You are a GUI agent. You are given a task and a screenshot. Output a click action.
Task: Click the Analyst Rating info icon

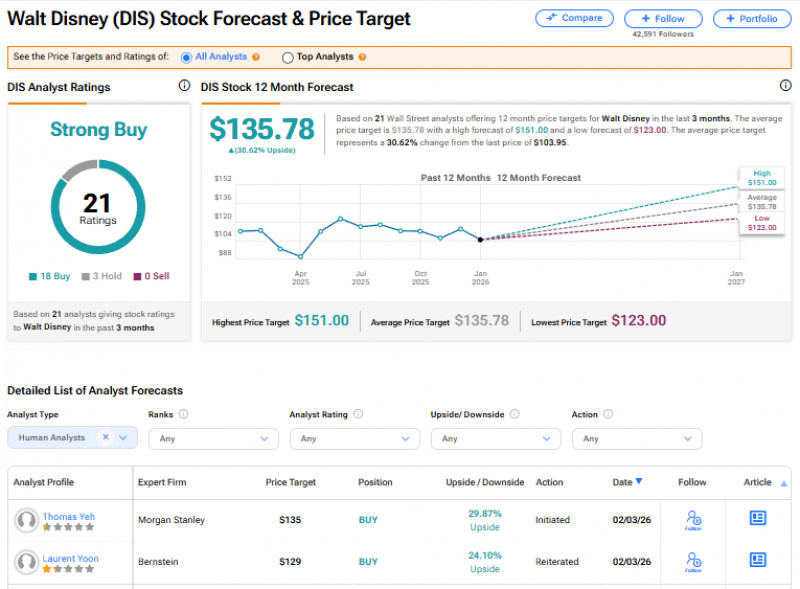pyautogui.click(x=358, y=414)
